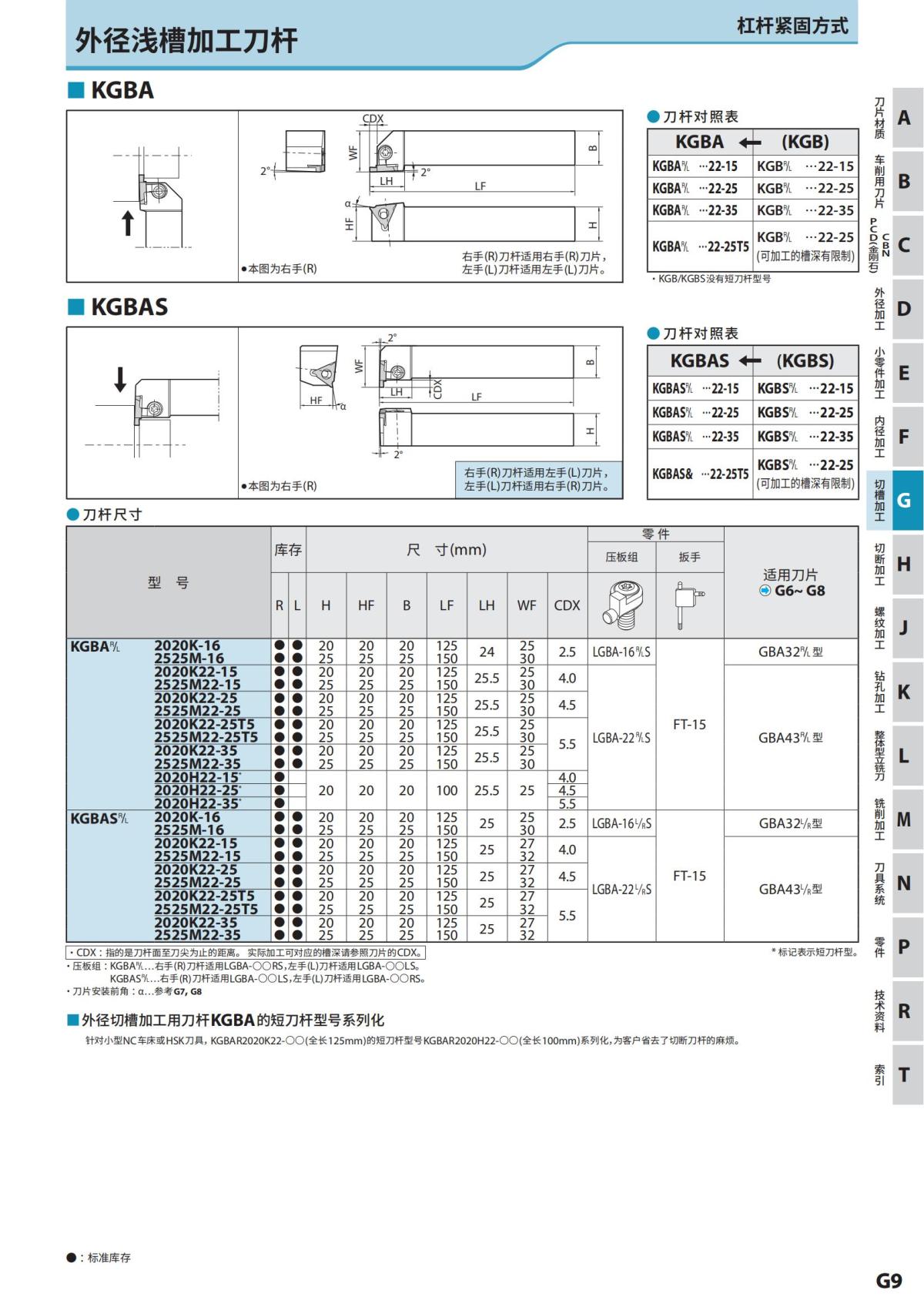
Task: Select the 外径浅槽加工刀杆 page title
Action: 186,40
